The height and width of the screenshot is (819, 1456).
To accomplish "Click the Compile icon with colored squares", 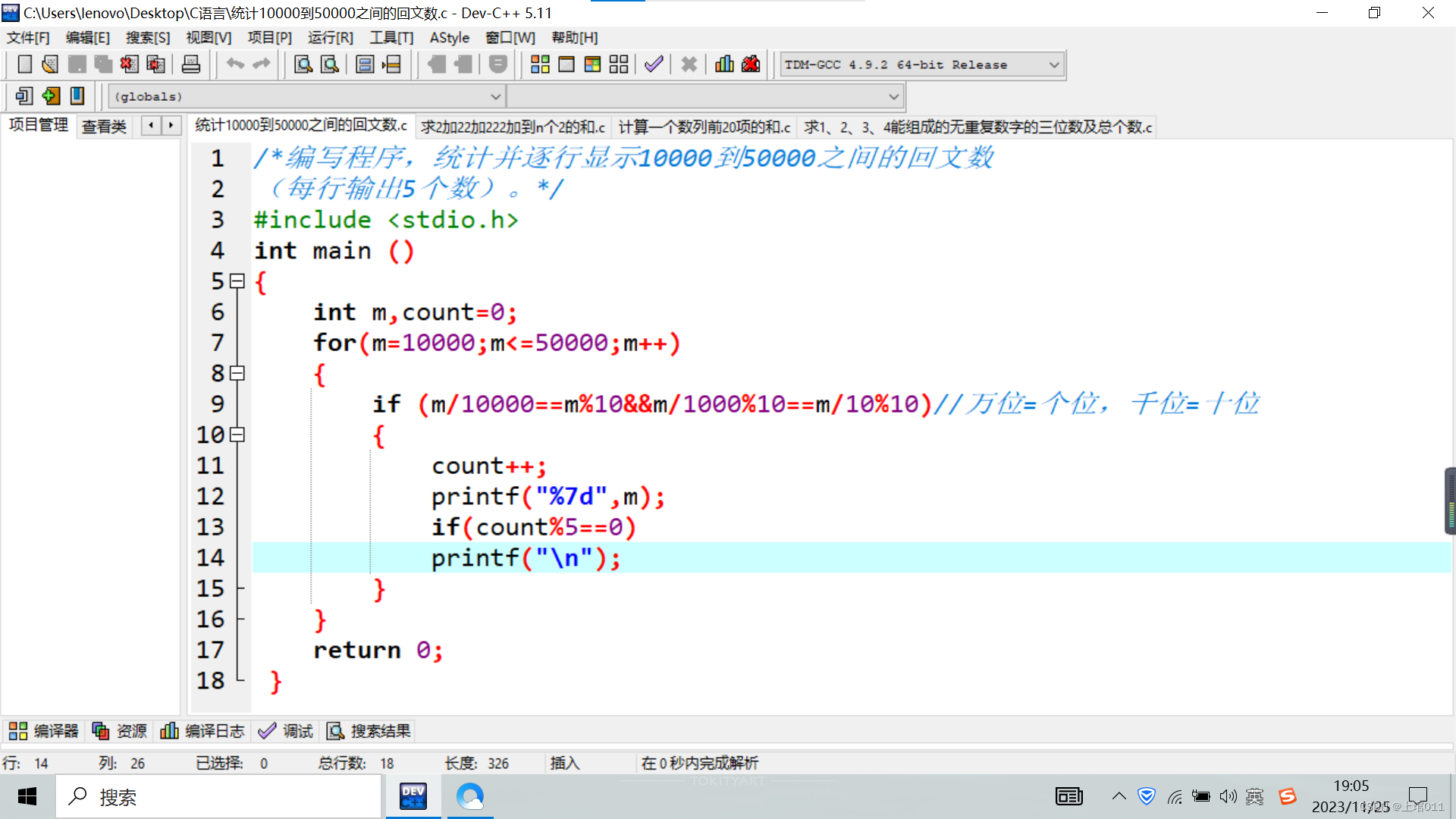I will pos(540,64).
